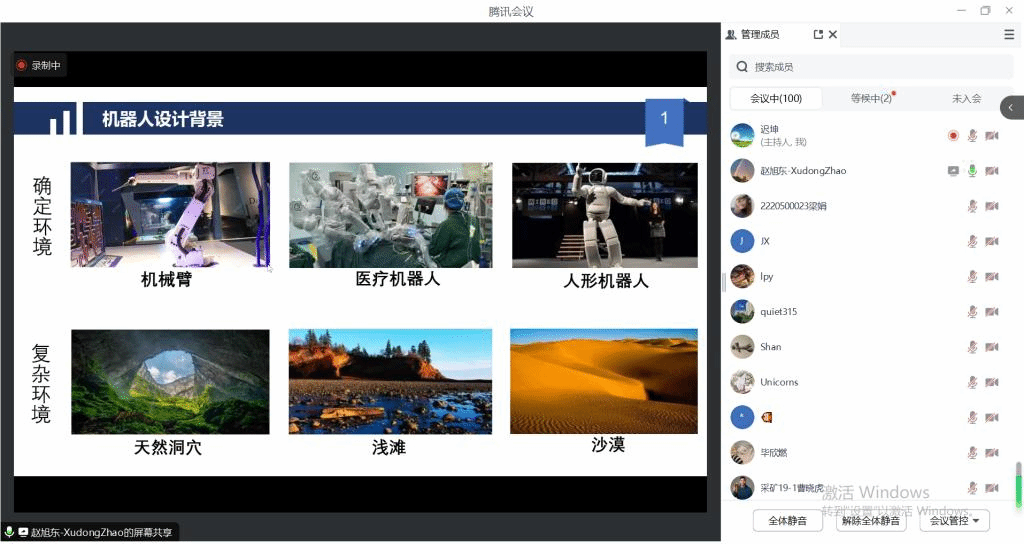Click the 录制中 recording indicator

tap(39, 66)
